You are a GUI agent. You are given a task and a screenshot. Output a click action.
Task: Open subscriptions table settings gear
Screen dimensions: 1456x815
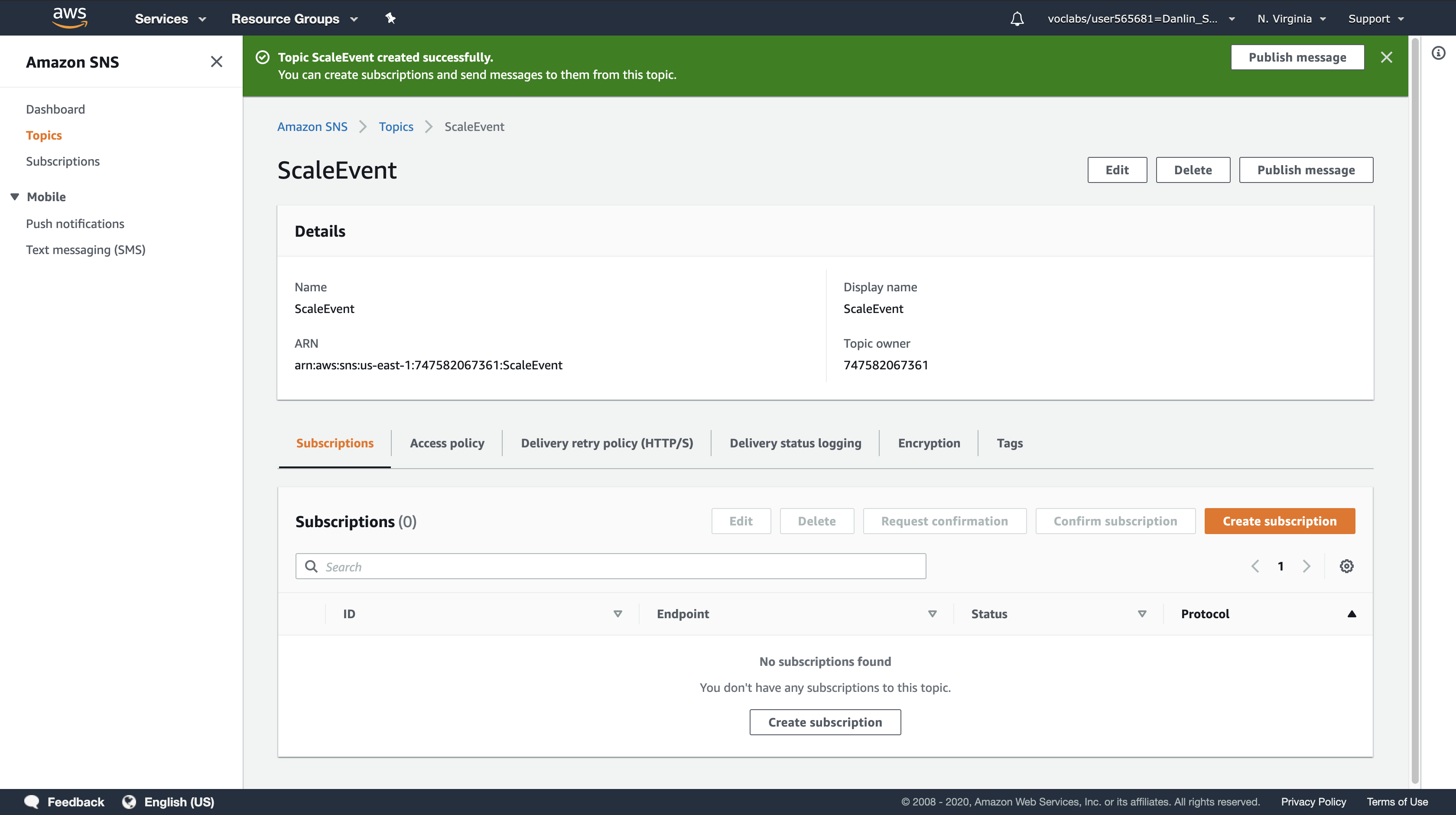(1346, 566)
